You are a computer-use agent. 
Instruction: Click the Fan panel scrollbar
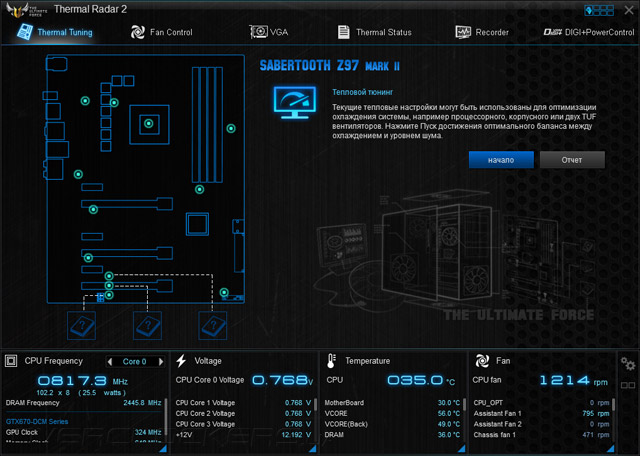tap(613, 405)
